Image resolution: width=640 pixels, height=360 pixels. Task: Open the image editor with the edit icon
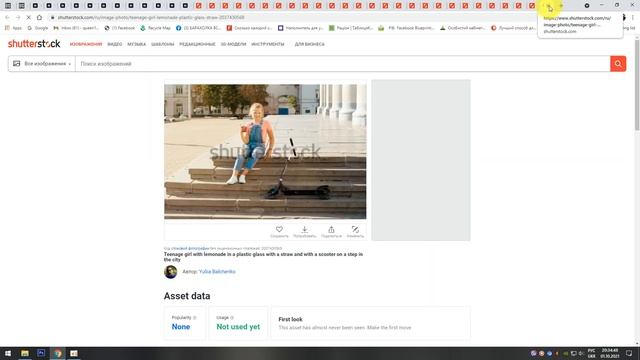coord(355,229)
